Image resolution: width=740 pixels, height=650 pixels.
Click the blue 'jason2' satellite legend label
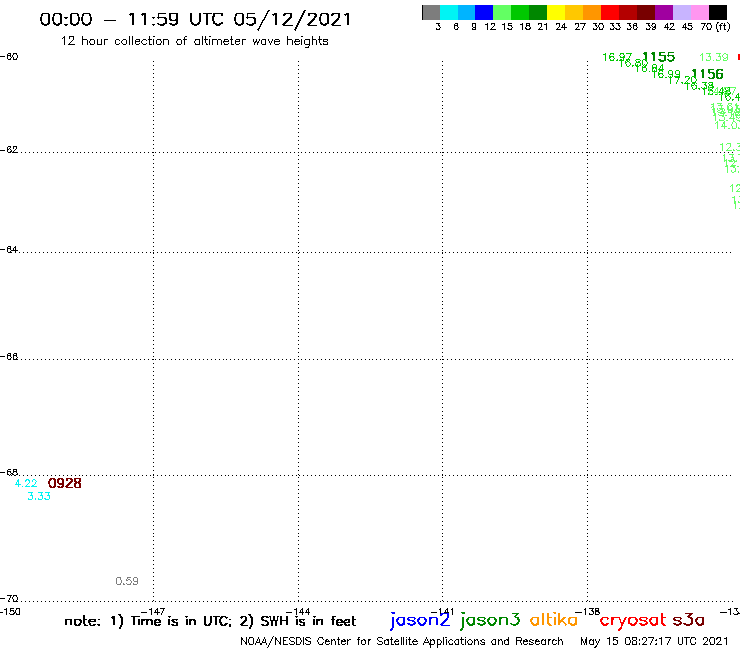pos(420,620)
